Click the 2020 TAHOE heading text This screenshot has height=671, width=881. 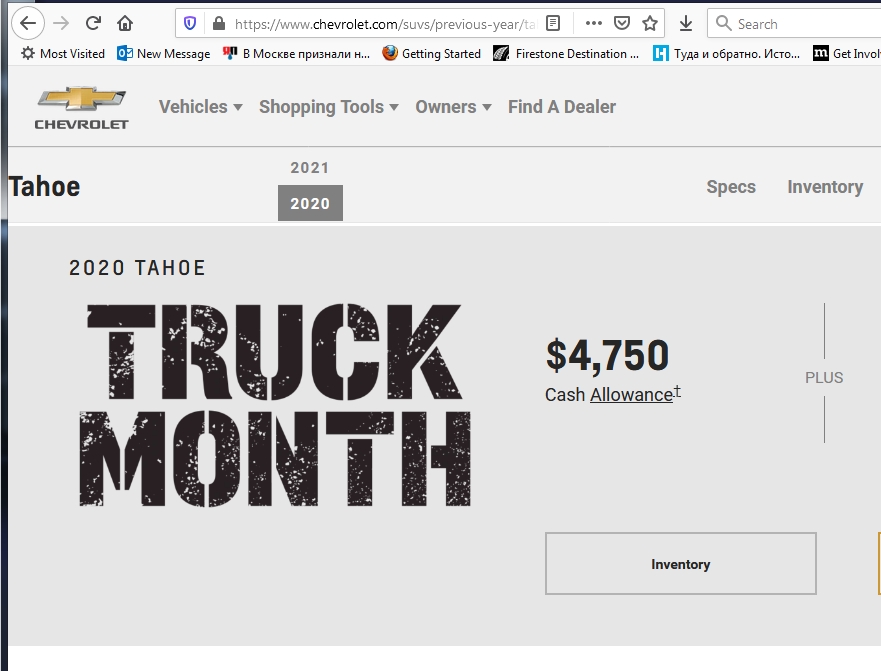[137, 268]
